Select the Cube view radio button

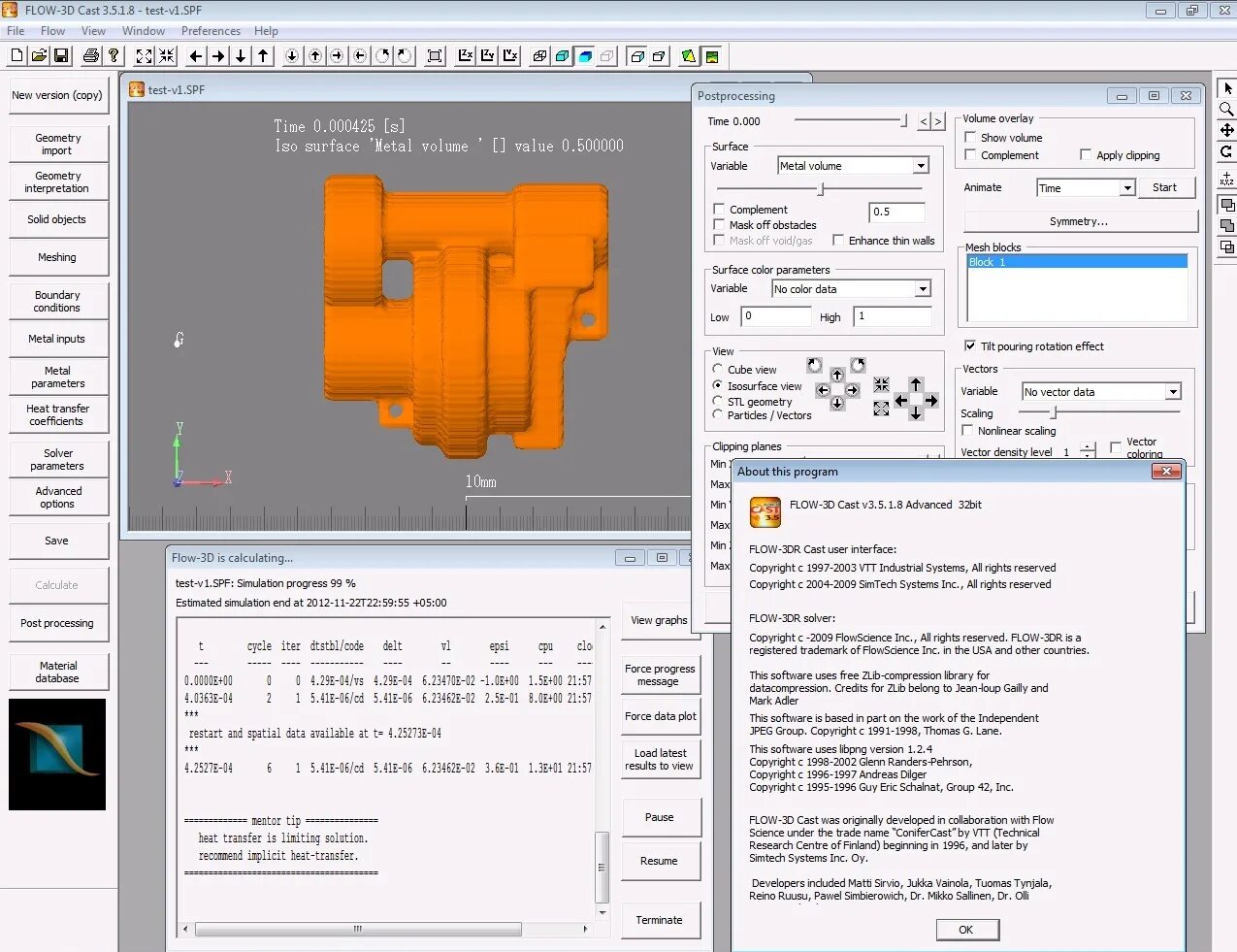(x=718, y=370)
